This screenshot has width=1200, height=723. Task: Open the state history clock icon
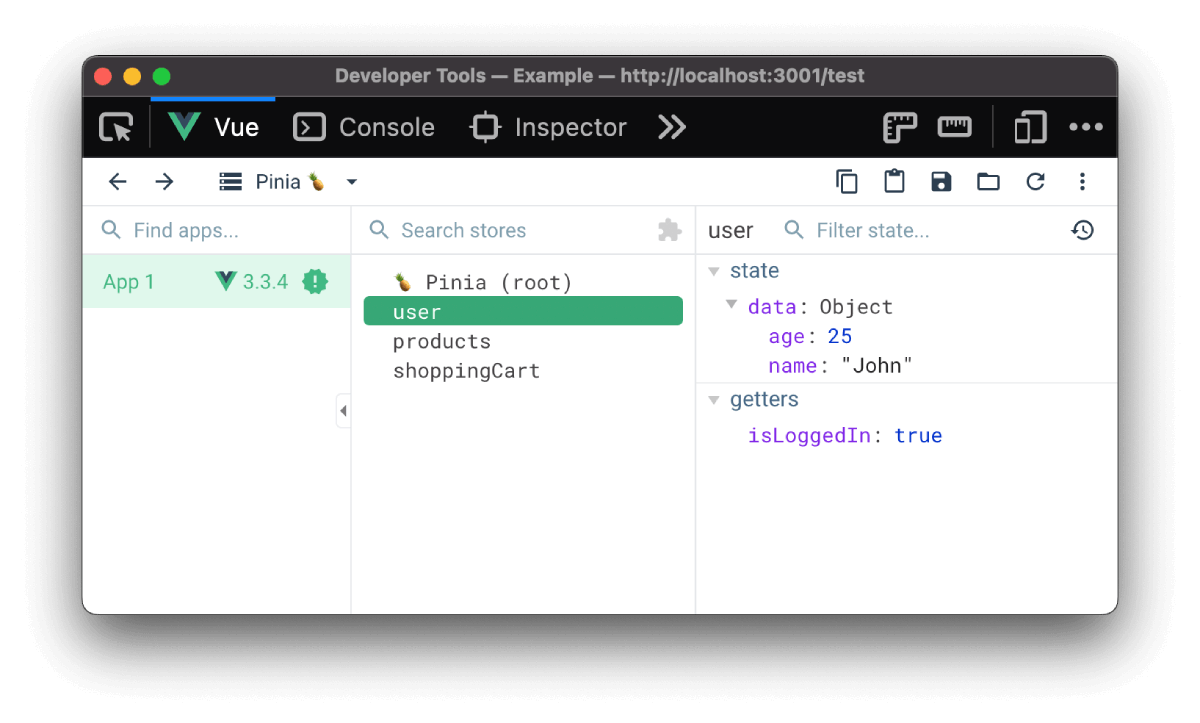click(1082, 230)
